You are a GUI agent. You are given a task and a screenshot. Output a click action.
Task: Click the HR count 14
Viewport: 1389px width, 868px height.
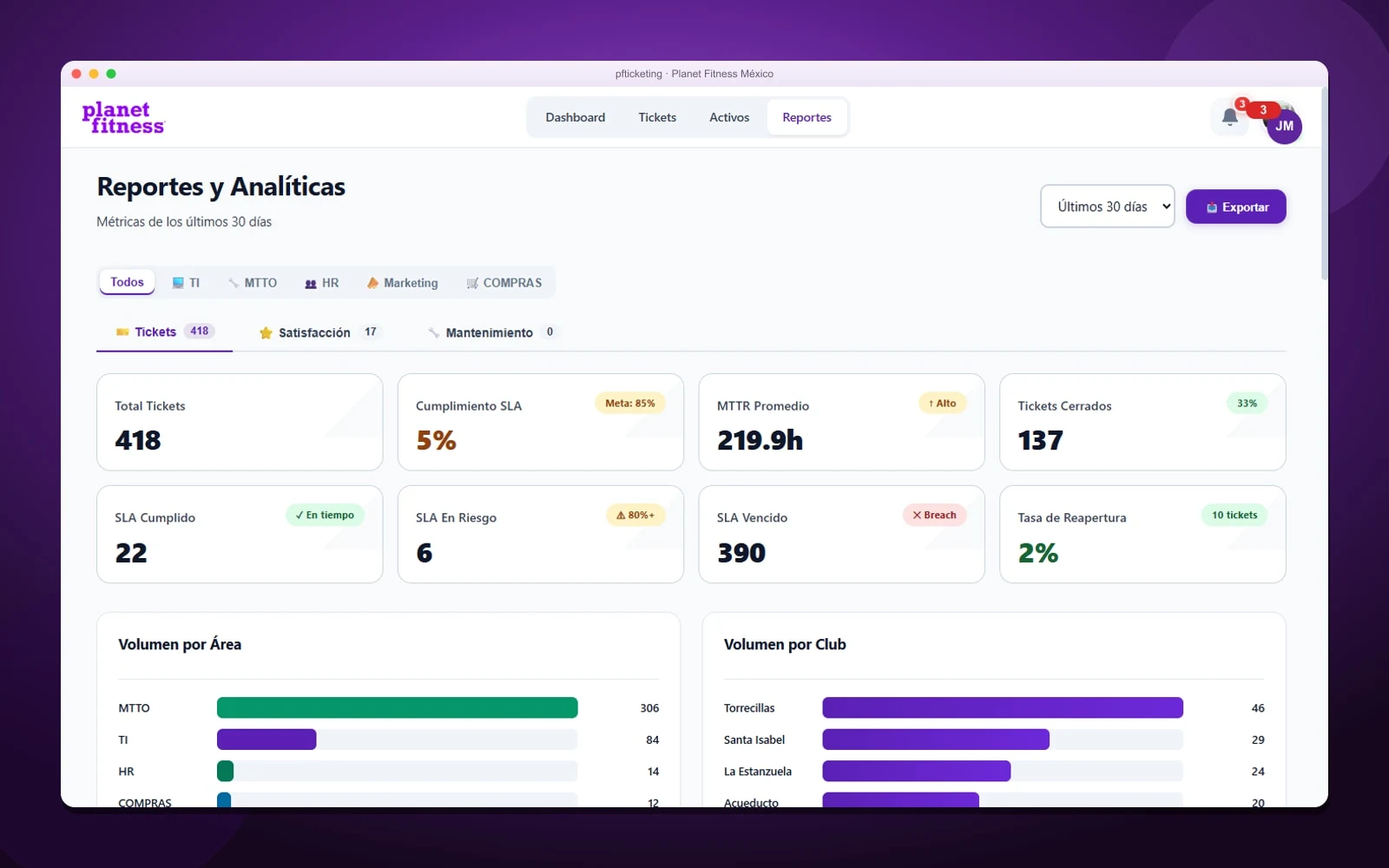[654, 772]
